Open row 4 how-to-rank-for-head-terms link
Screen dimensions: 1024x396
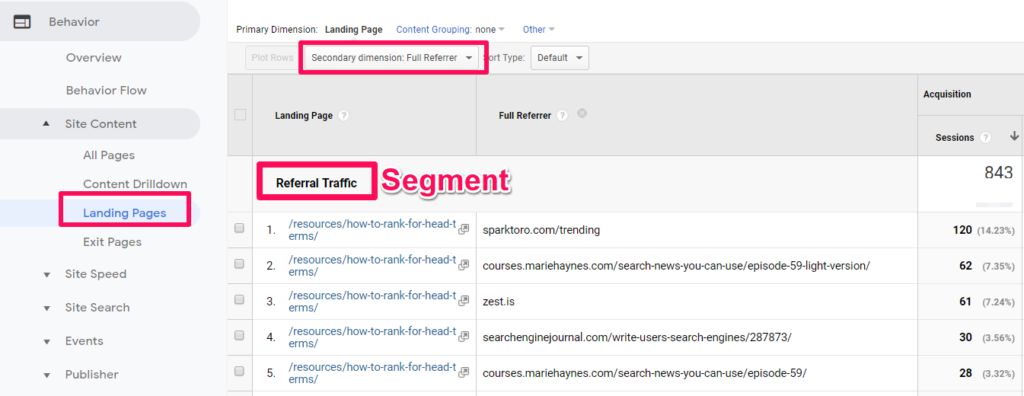point(372,337)
